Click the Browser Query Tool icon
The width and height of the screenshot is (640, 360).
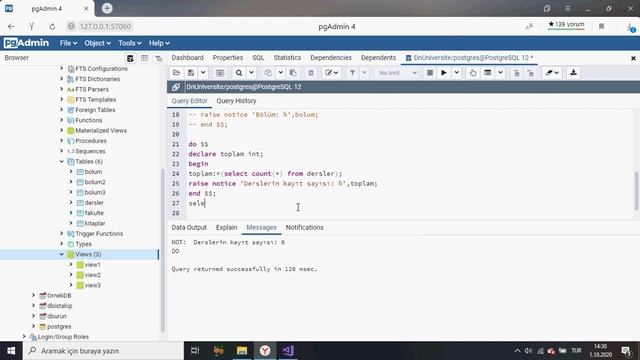(x=130, y=58)
